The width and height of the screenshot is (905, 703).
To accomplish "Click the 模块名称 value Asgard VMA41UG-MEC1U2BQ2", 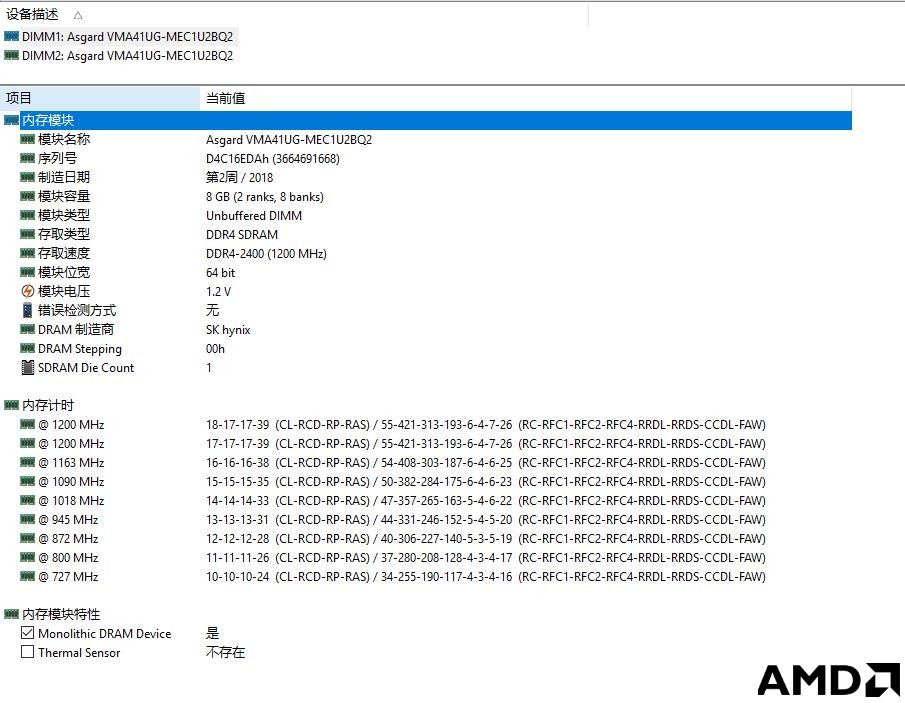I will pos(289,139).
